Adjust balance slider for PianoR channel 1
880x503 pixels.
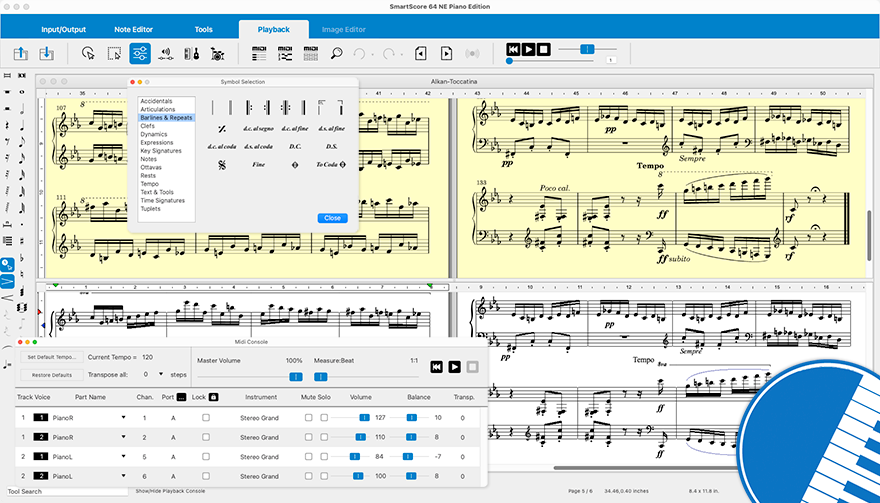(x=410, y=418)
